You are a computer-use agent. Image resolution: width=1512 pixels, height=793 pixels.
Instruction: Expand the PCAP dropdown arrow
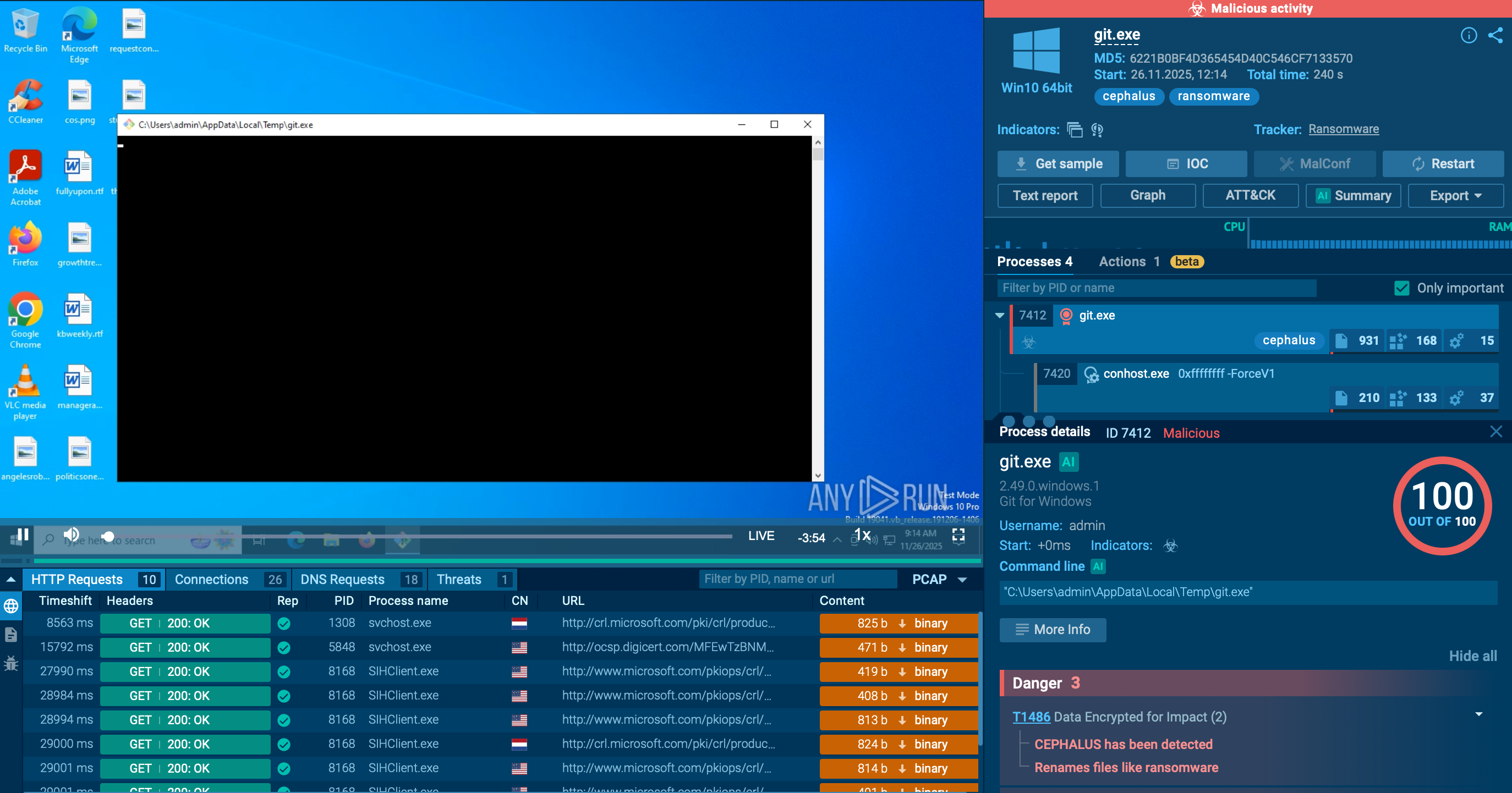click(963, 580)
